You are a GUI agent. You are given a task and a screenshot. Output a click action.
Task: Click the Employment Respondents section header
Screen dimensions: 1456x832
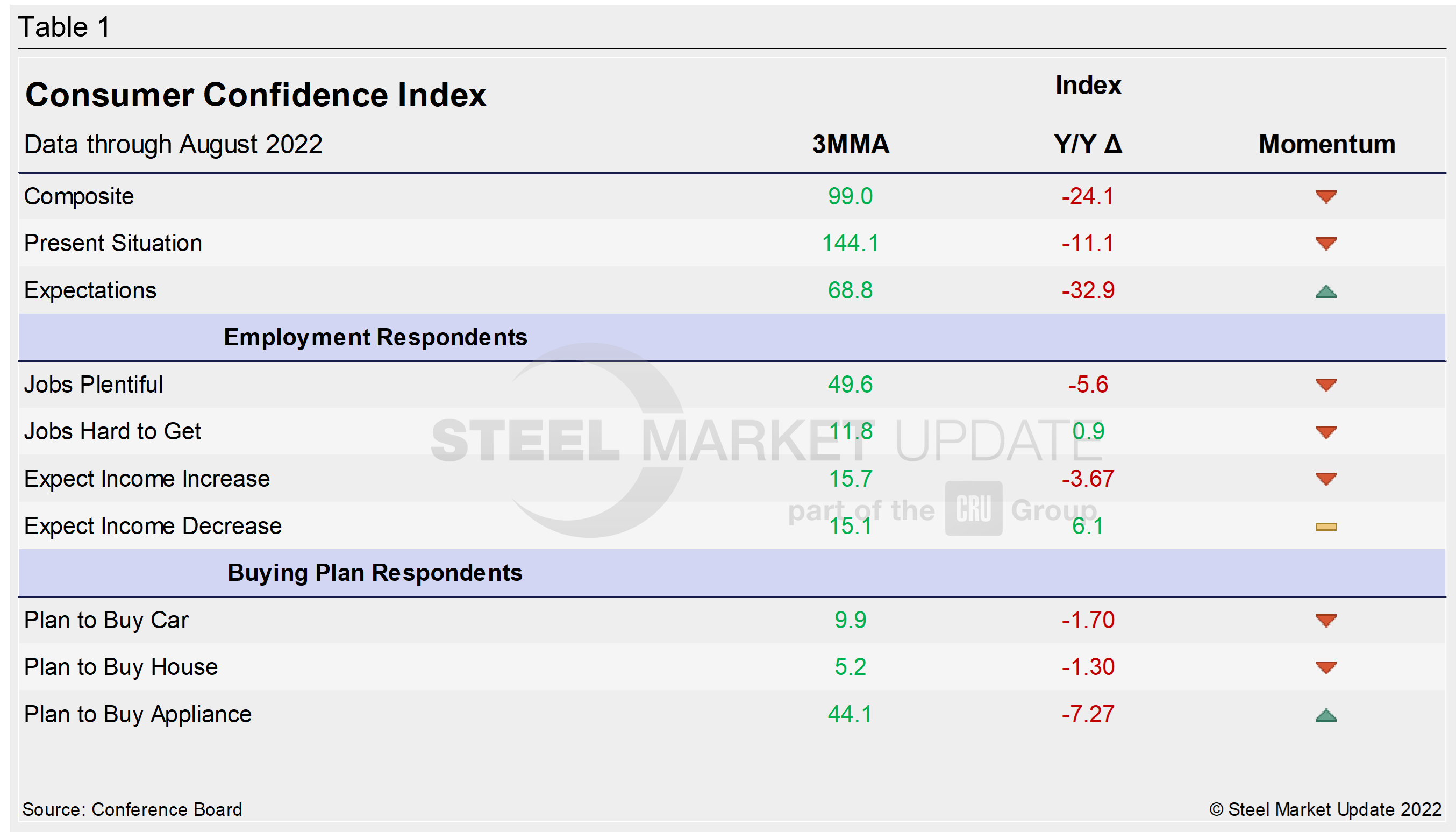click(x=375, y=337)
